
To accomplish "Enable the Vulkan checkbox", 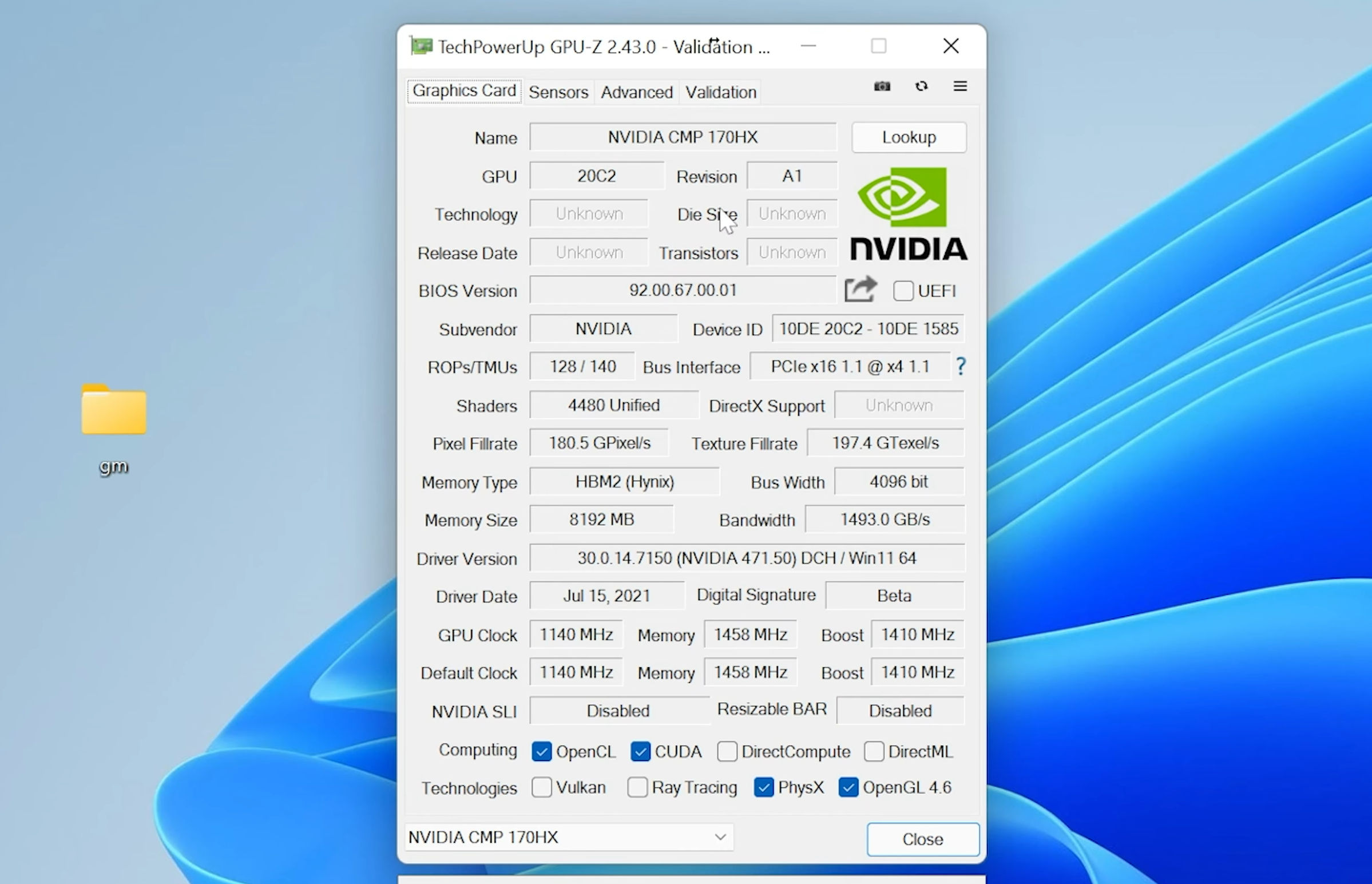I will coord(541,787).
